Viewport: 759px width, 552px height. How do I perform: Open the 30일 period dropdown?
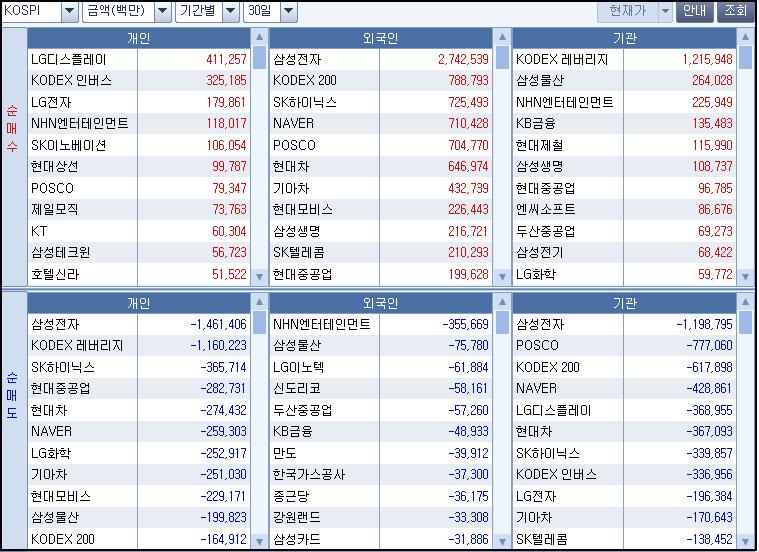point(288,12)
